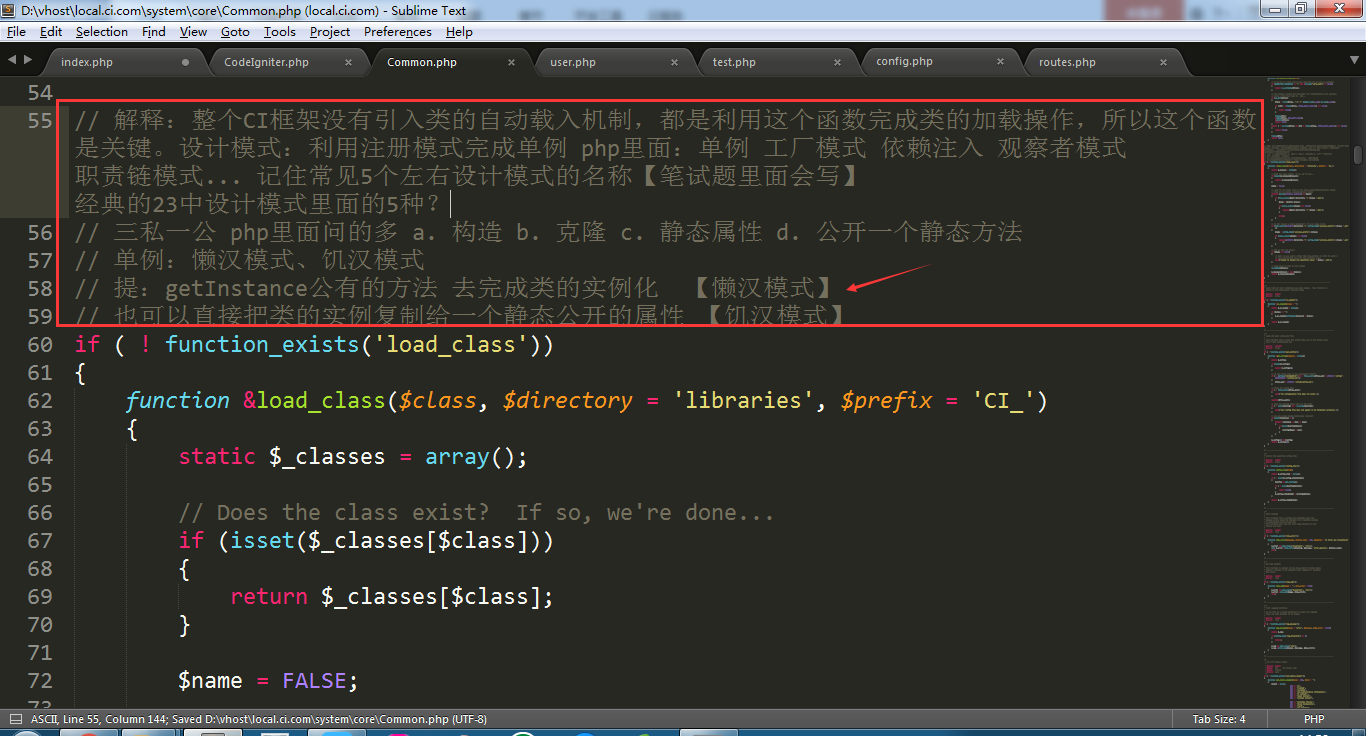
Task: Close the routes.php tab
Action: pyautogui.click(x=1163, y=62)
